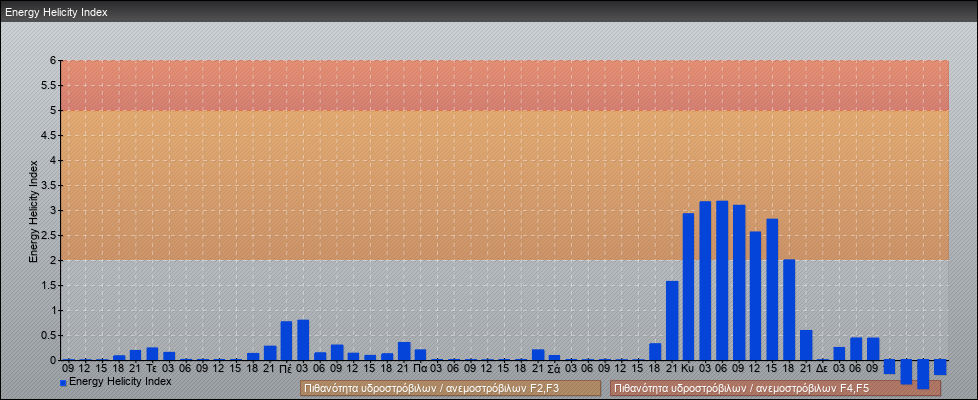Select the bar above the Κυ label

pyautogui.click(x=689, y=286)
